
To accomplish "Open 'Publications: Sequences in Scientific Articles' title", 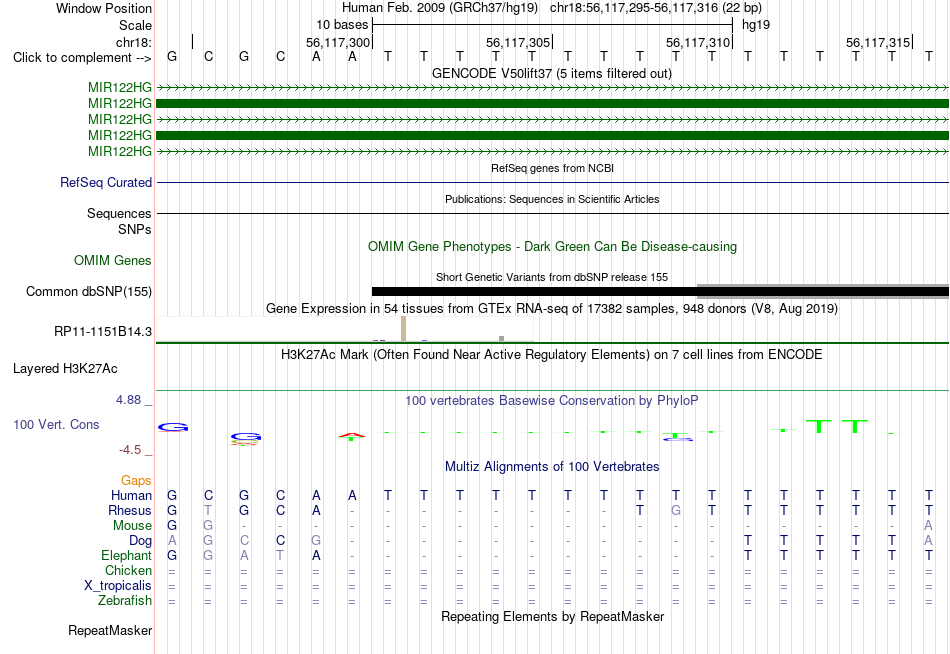I will click(552, 199).
